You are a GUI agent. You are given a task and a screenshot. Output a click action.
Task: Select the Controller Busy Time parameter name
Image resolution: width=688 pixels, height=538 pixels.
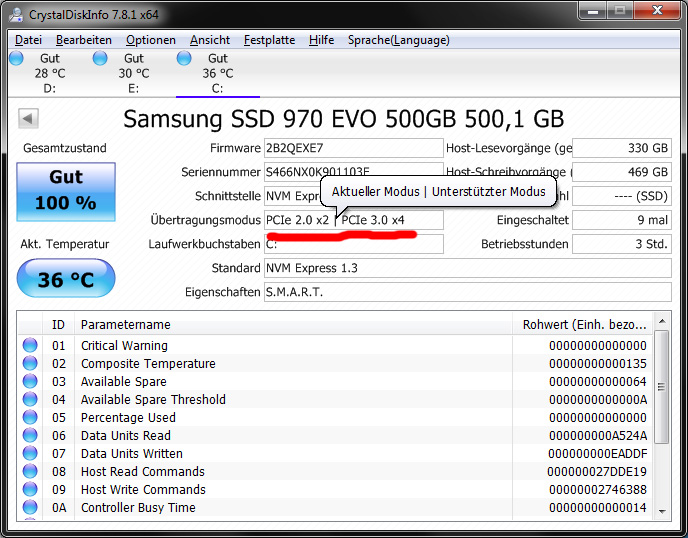[x=138, y=507]
